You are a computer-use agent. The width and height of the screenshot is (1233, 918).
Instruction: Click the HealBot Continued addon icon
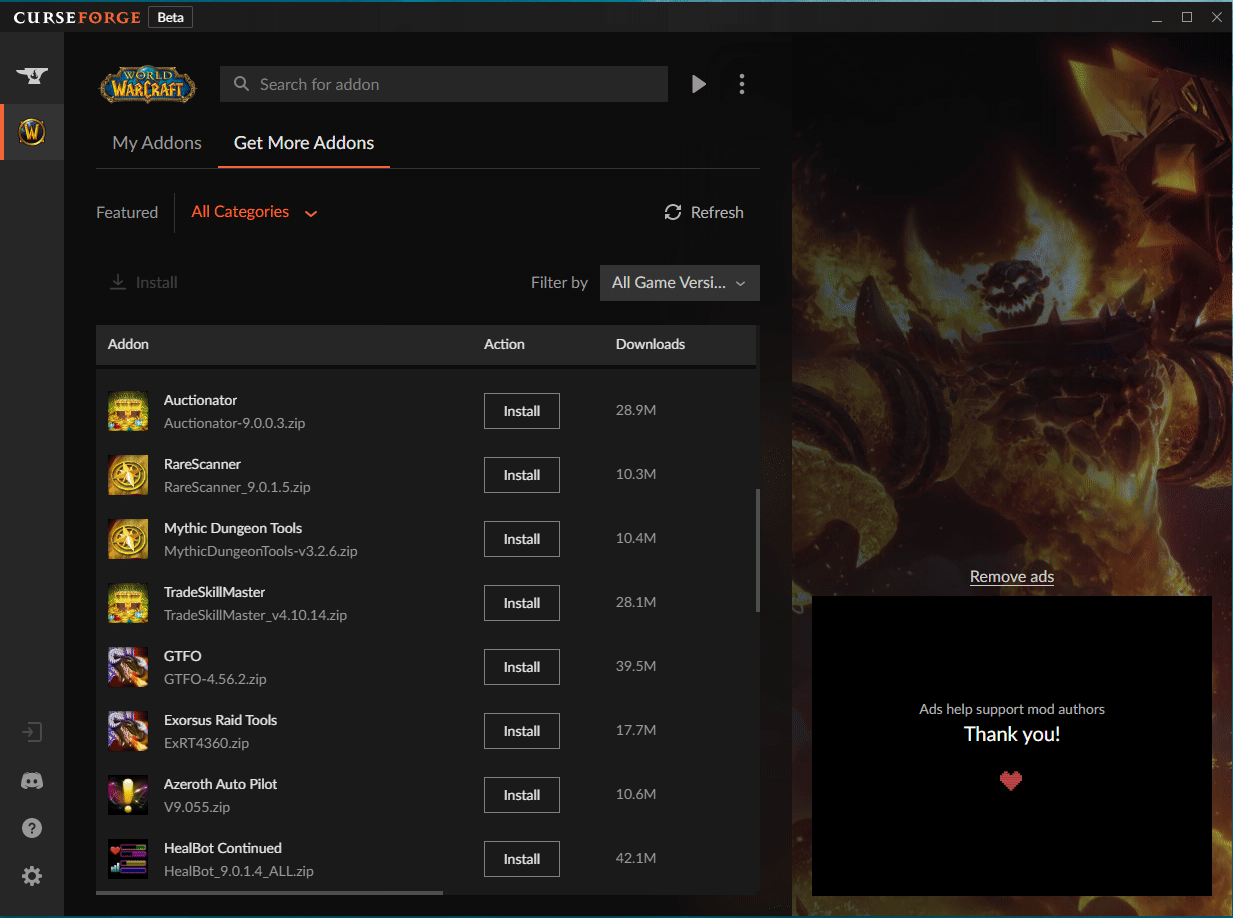128,859
